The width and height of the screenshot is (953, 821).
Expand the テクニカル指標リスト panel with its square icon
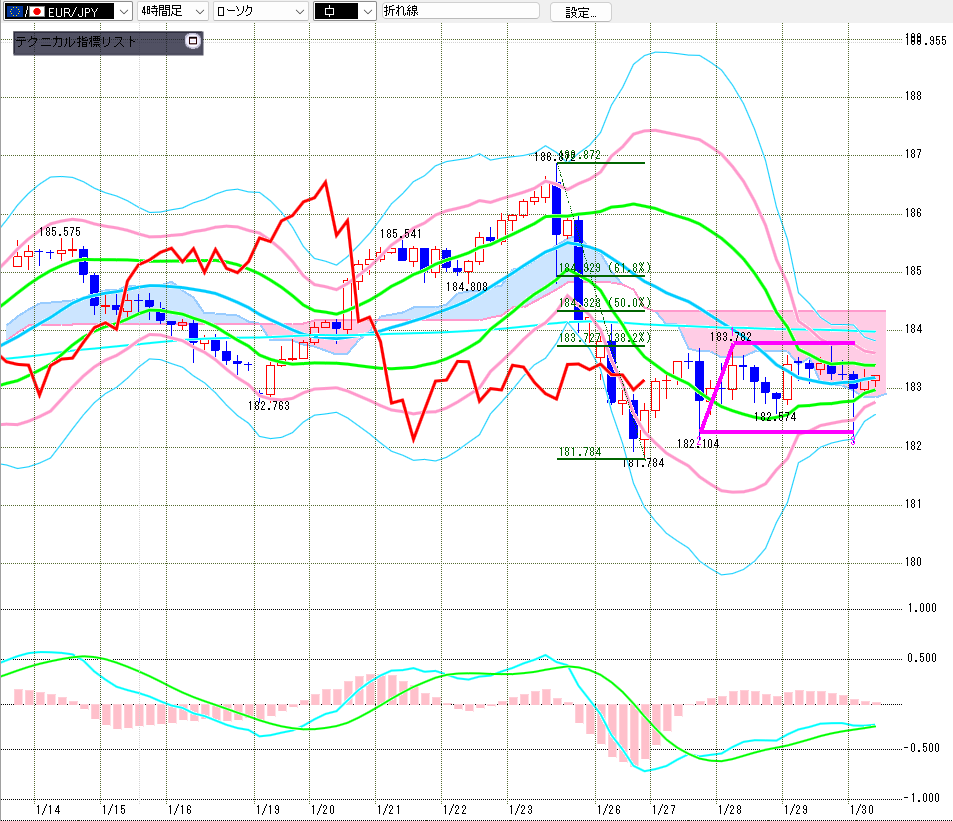coord(193,42)
